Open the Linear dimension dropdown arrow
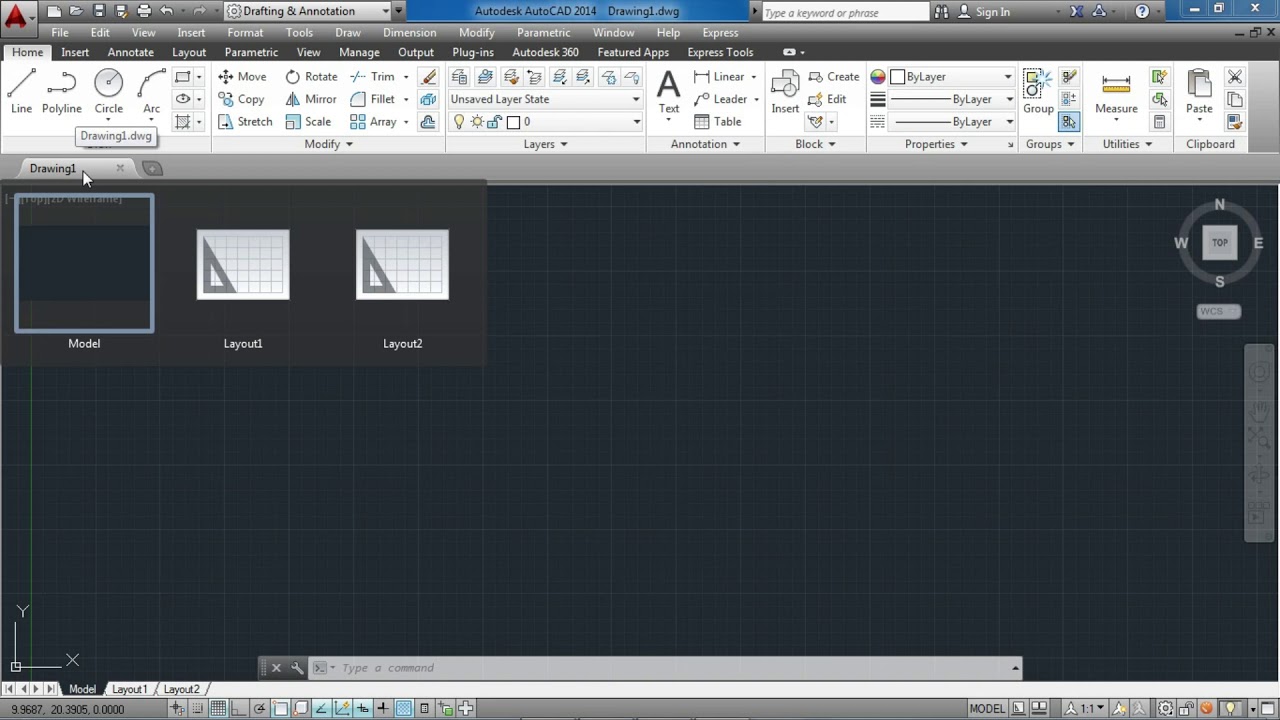Screen dimensions: 1280x720 753,77
